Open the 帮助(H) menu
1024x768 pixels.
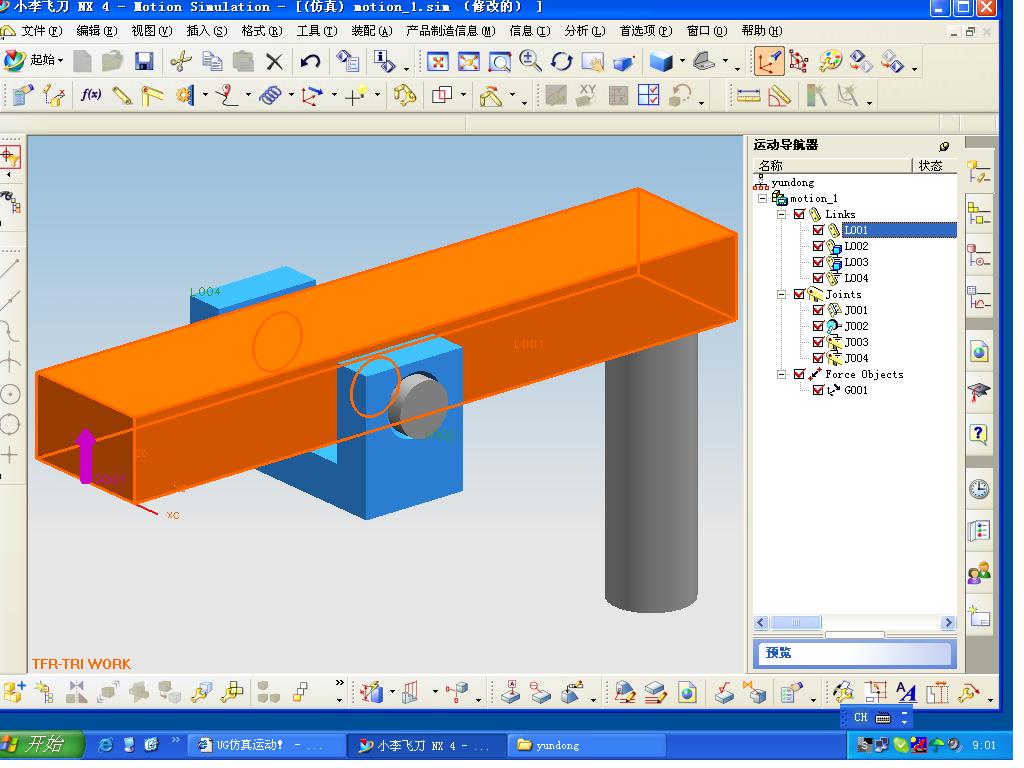[761, 31]
